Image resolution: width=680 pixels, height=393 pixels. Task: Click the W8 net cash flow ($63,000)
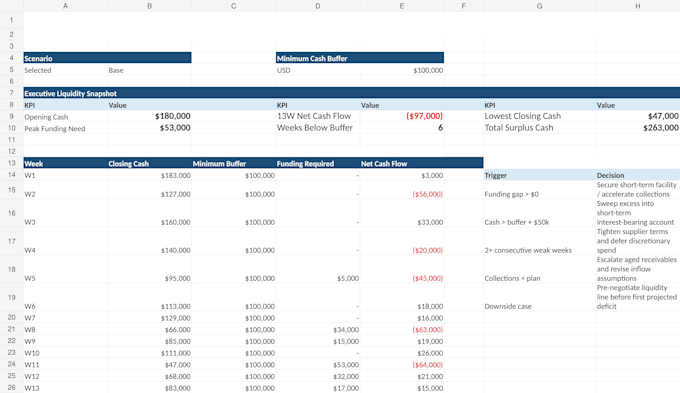[x=402, y=330]
